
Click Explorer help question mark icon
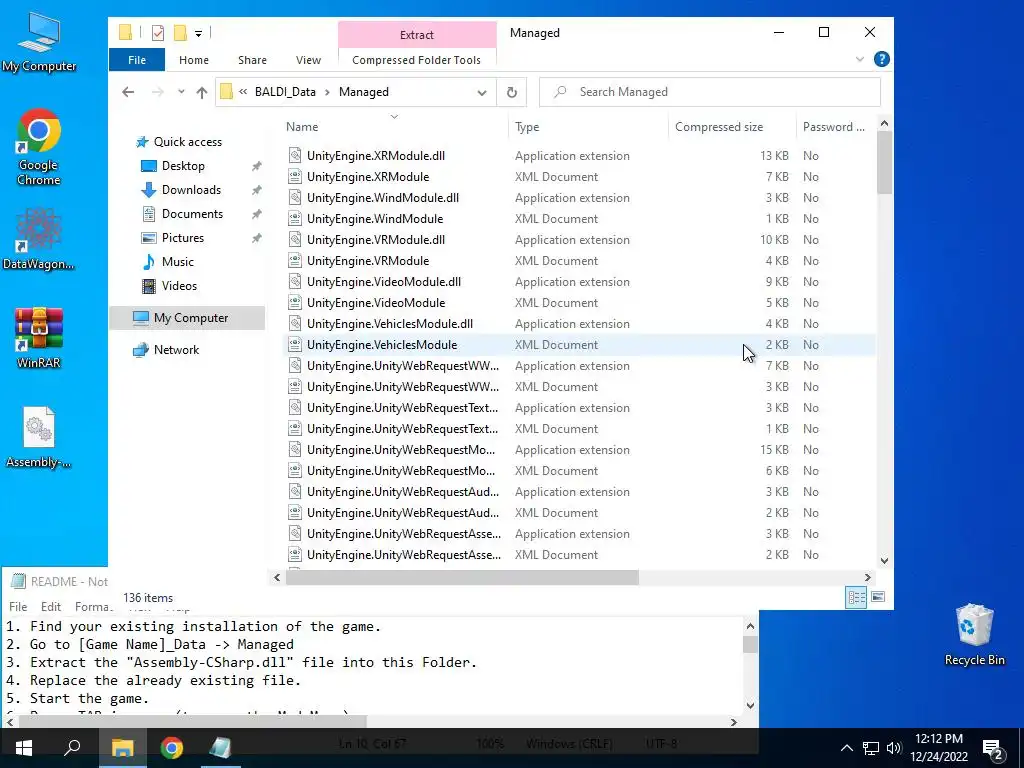click(x=882, y=59)
